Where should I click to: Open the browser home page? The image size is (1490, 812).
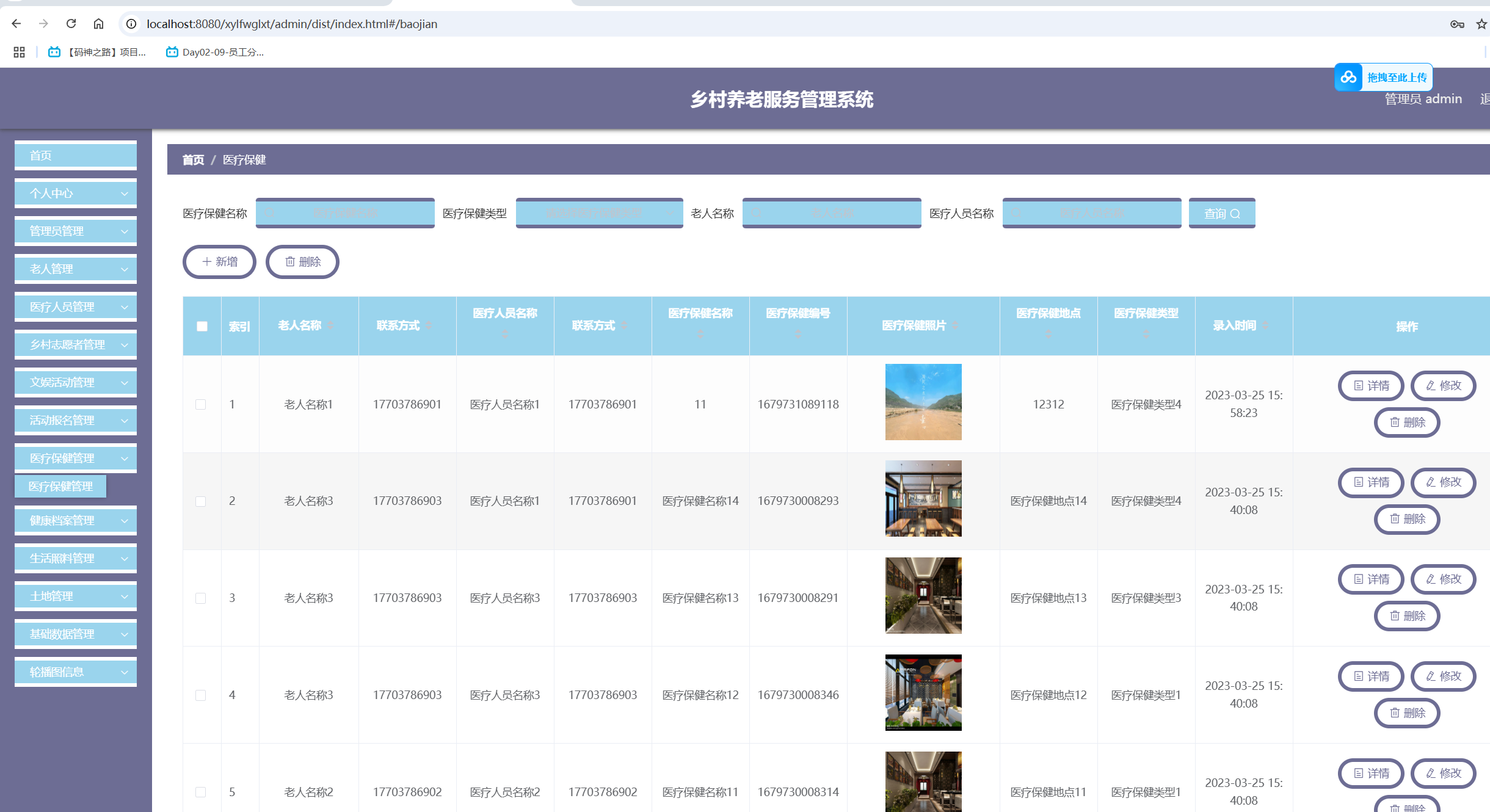(98, 24)
